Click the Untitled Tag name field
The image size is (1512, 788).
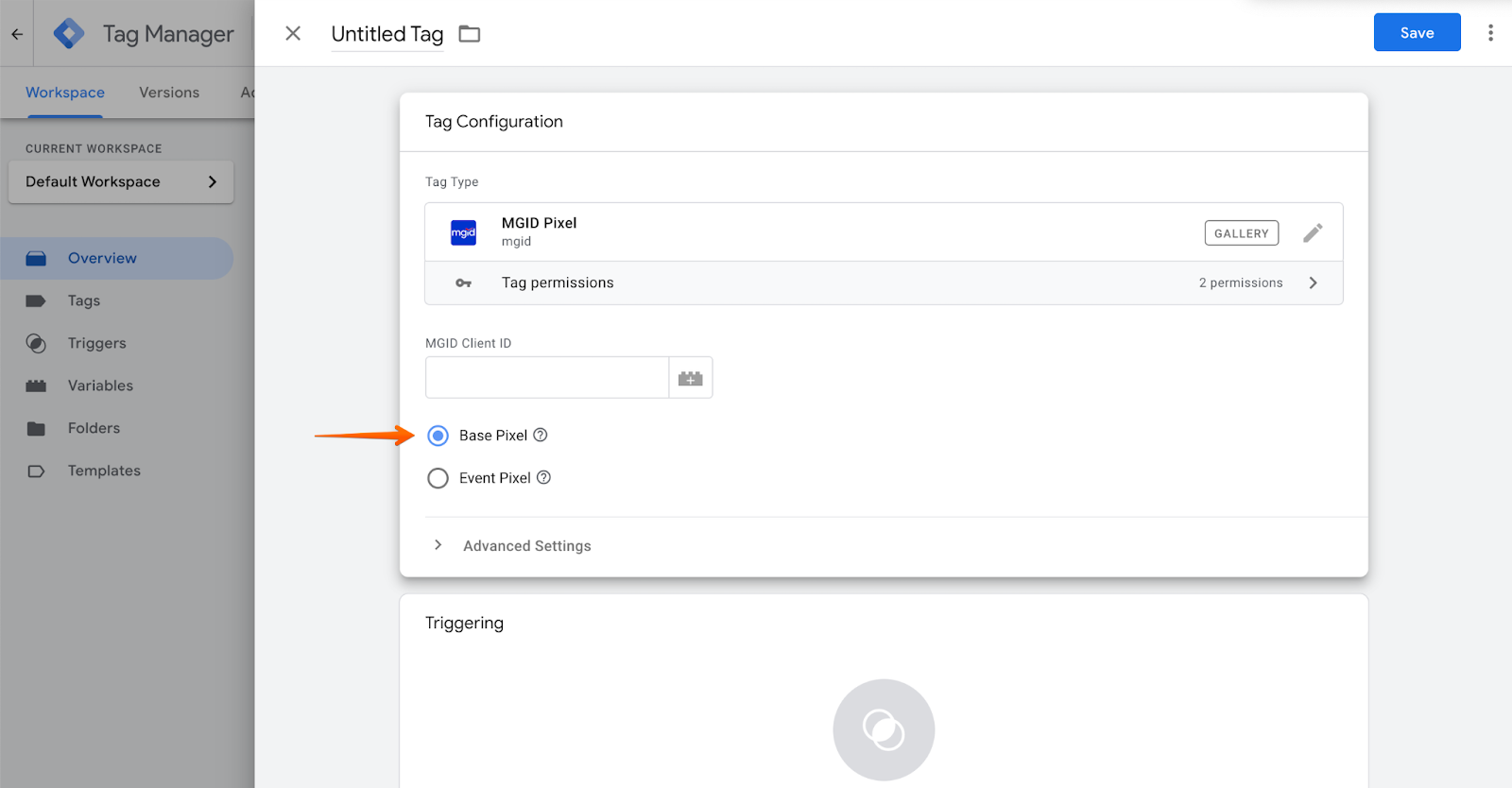387,34
